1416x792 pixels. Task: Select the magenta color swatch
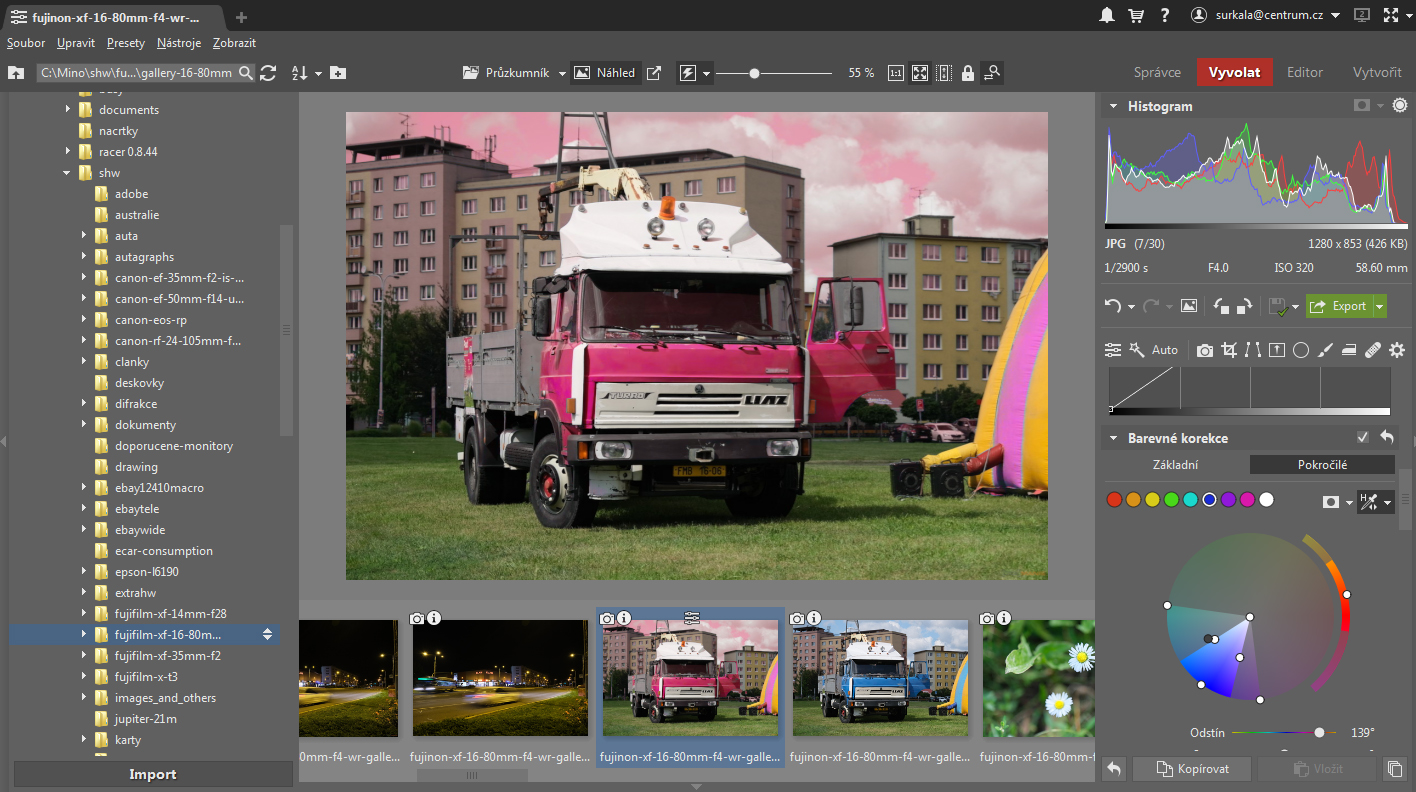[x=1247, y=499]
